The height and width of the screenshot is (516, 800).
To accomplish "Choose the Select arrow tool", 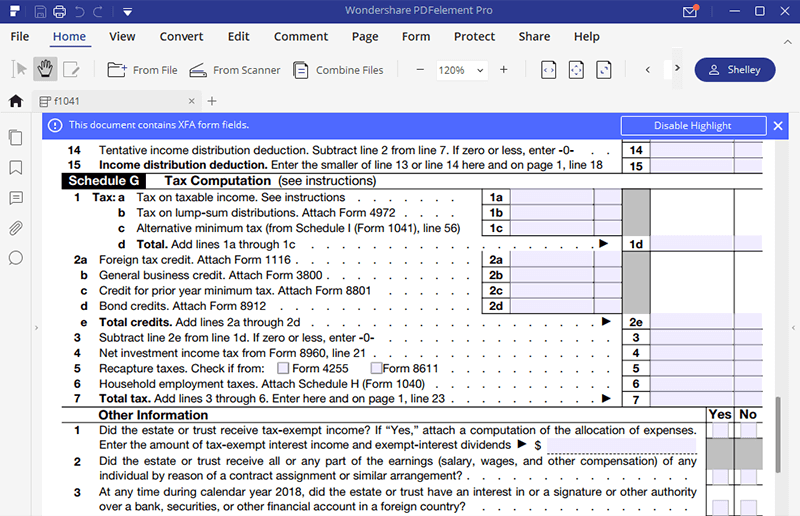I will [19, 69].
